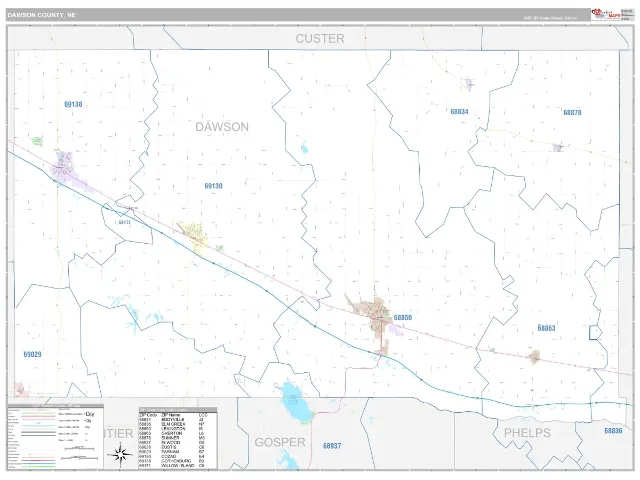Click the small green area below 69138
Viewport: 640px width, 480px height.
click(x=37, y=141)
